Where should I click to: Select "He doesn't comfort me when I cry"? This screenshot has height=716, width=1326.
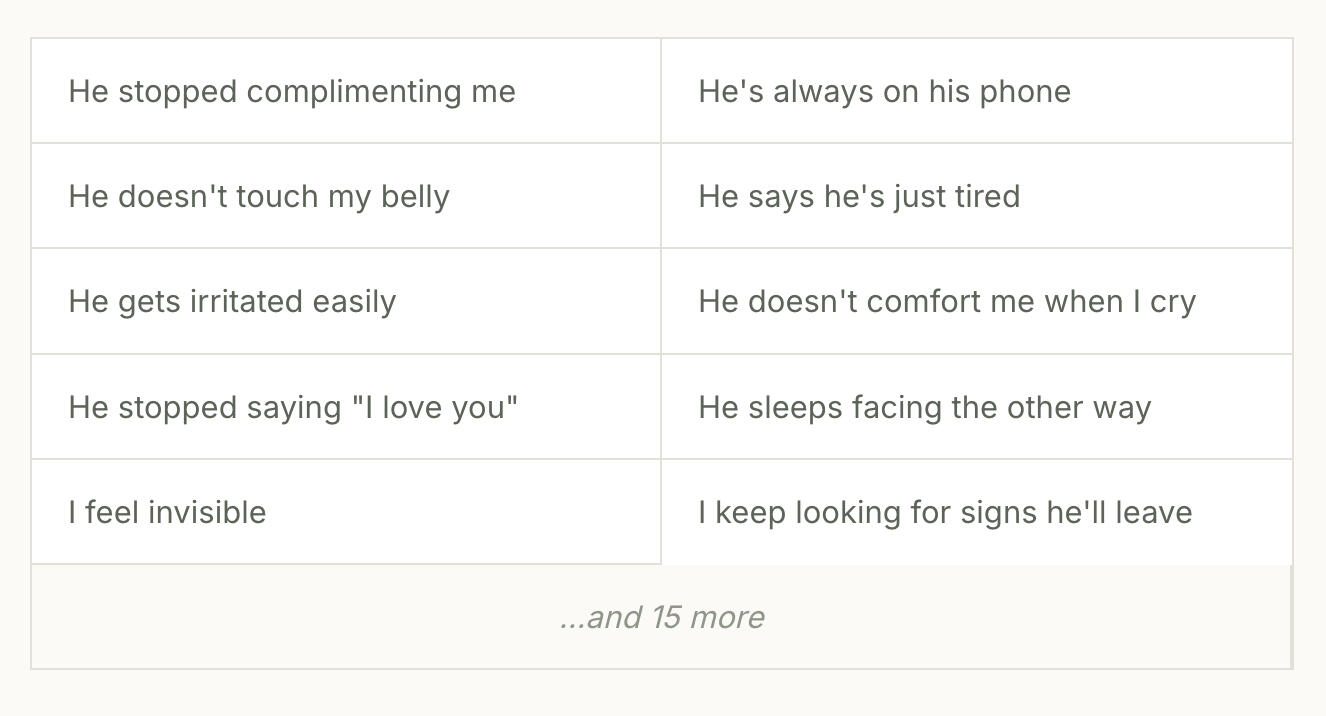[x=977, y=301]
